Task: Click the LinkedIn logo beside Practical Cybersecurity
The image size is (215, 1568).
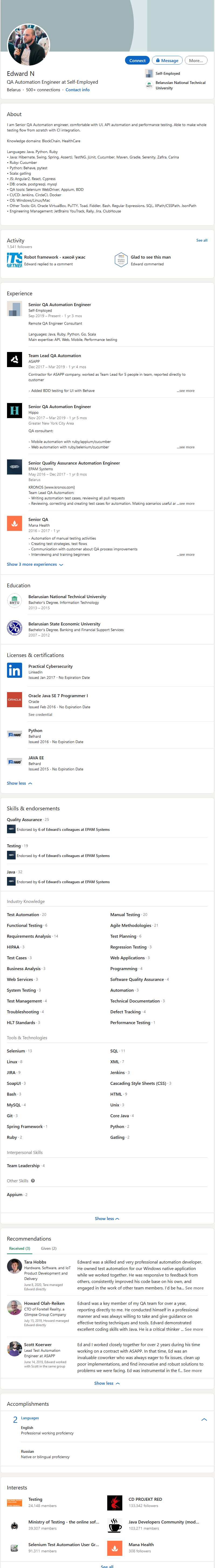Action: (x=14, y=670)
